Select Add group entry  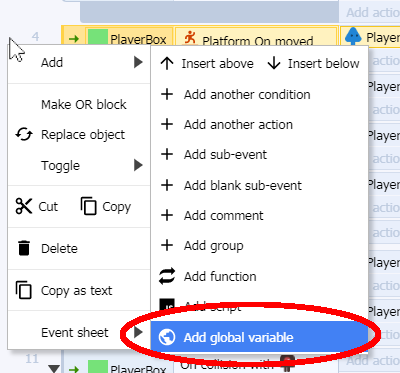click(x=214, y=246)
